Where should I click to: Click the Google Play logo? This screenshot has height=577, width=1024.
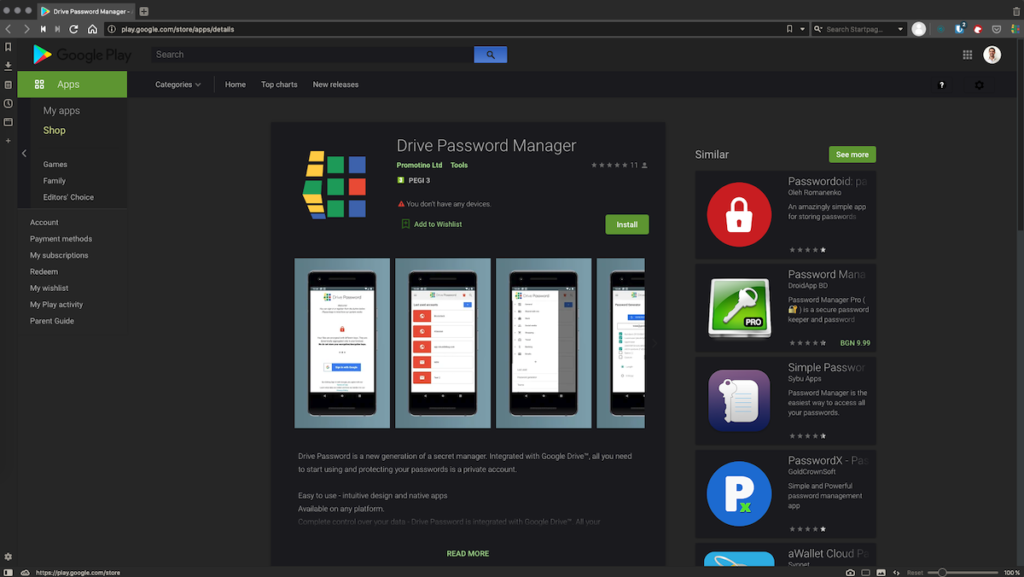pos(82,55)
